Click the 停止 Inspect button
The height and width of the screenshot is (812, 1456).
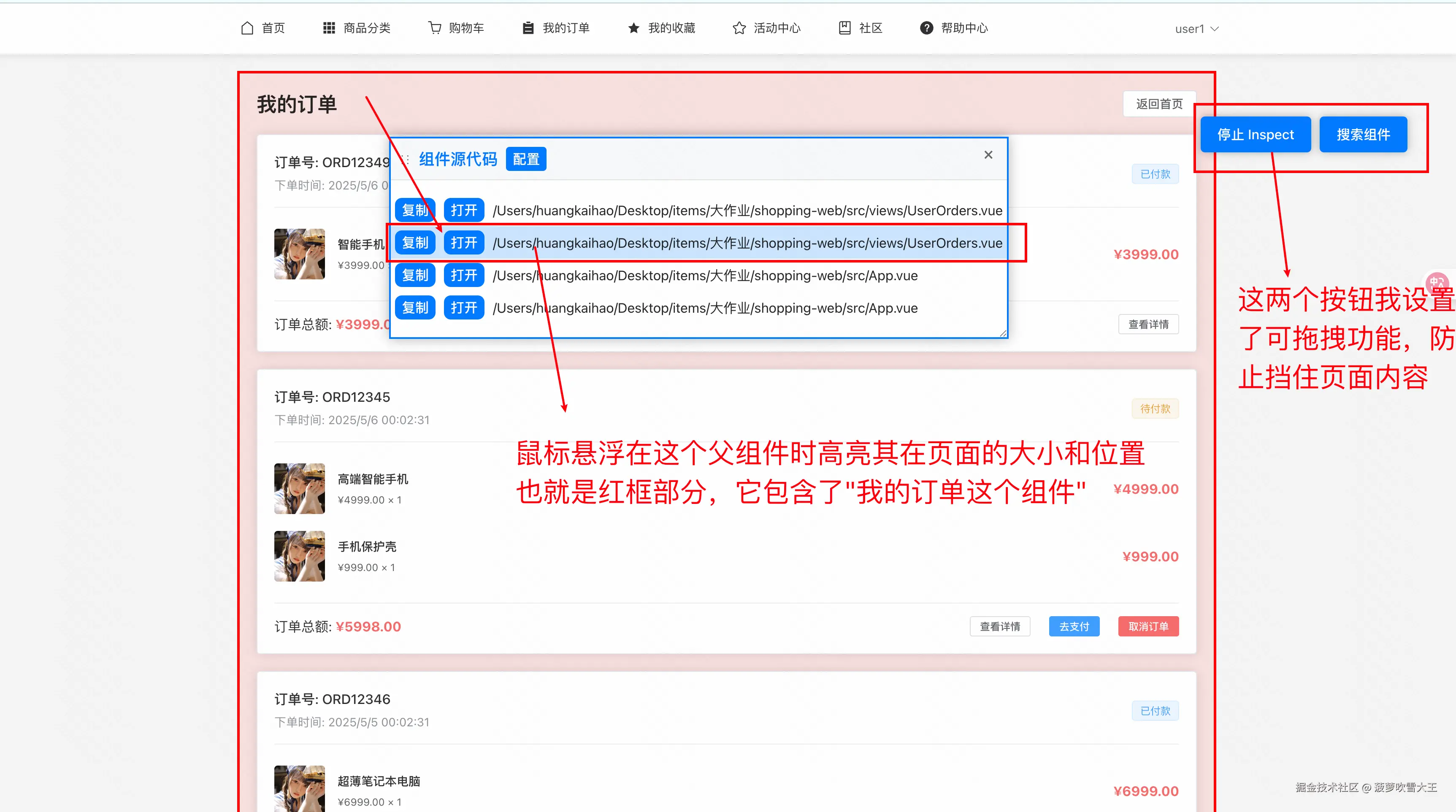1256,135
